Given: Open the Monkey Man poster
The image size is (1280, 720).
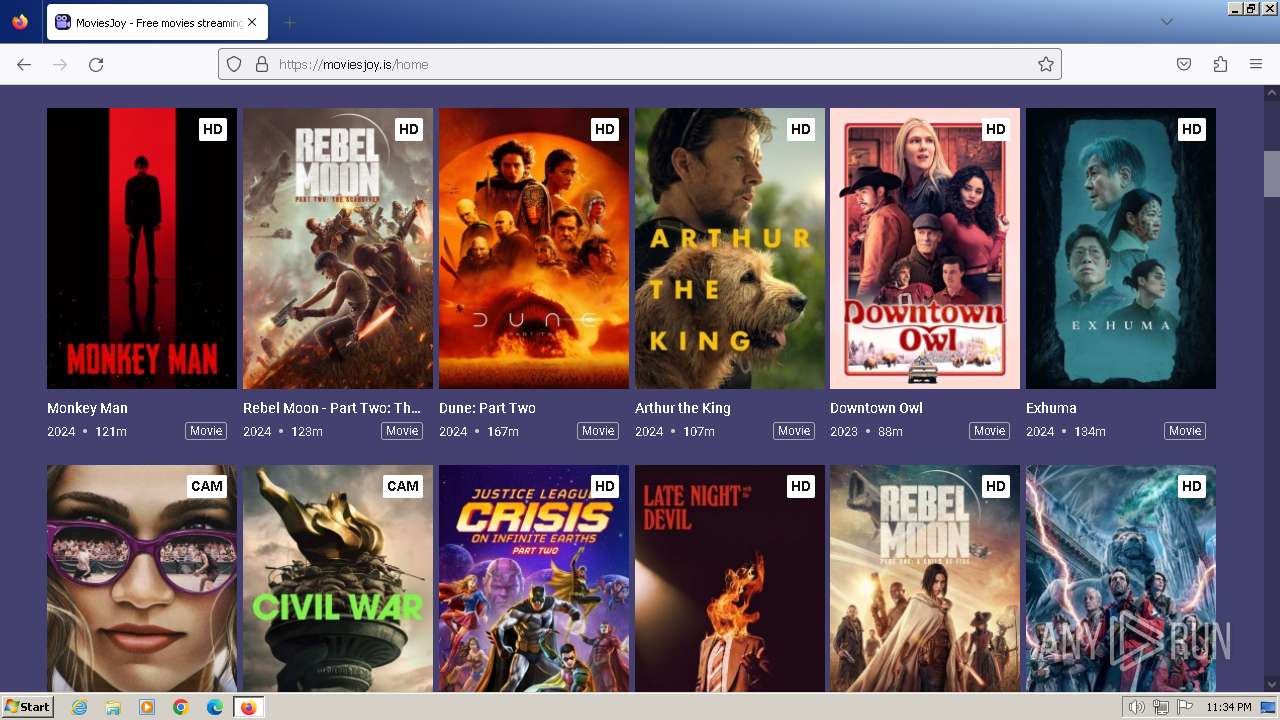Looking at the screenshot, I should tap(142, 248).
